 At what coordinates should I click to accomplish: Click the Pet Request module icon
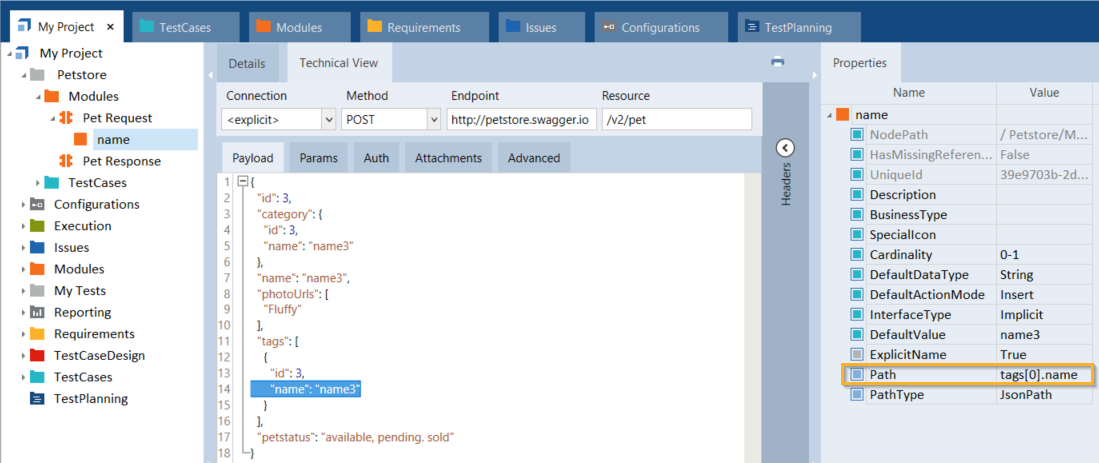[x=67, y=118]
